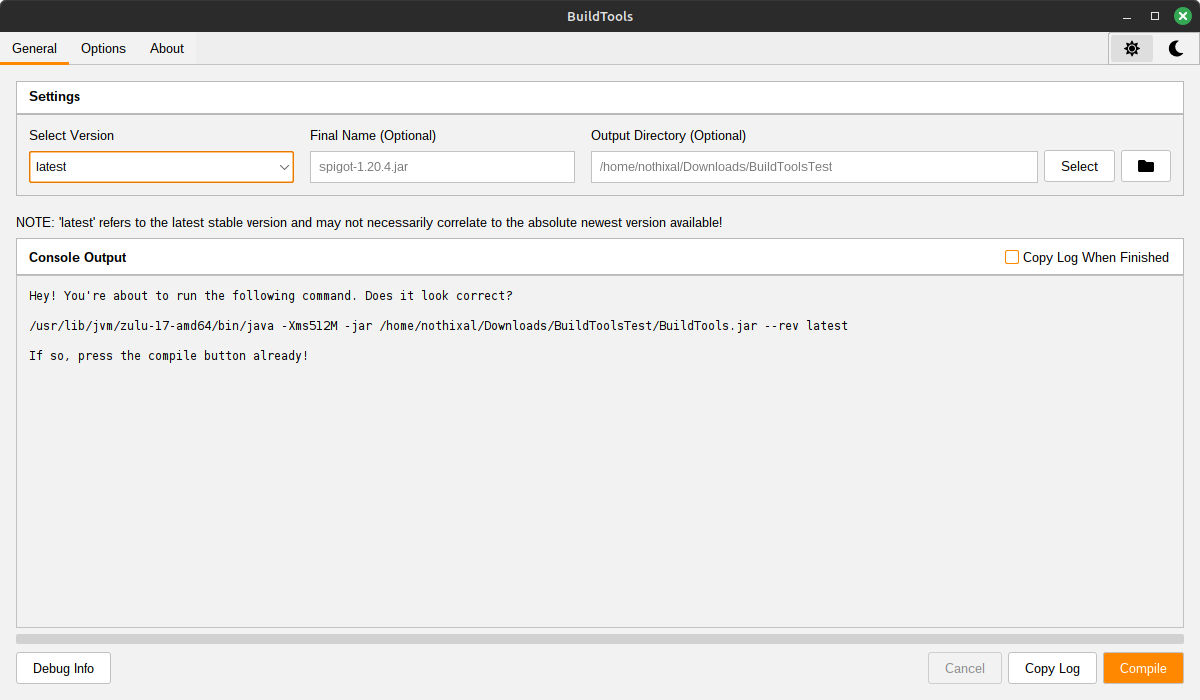Maximize the BuildTools window
Viewport: 1200px width, 700px height.
pos(1155,16)
